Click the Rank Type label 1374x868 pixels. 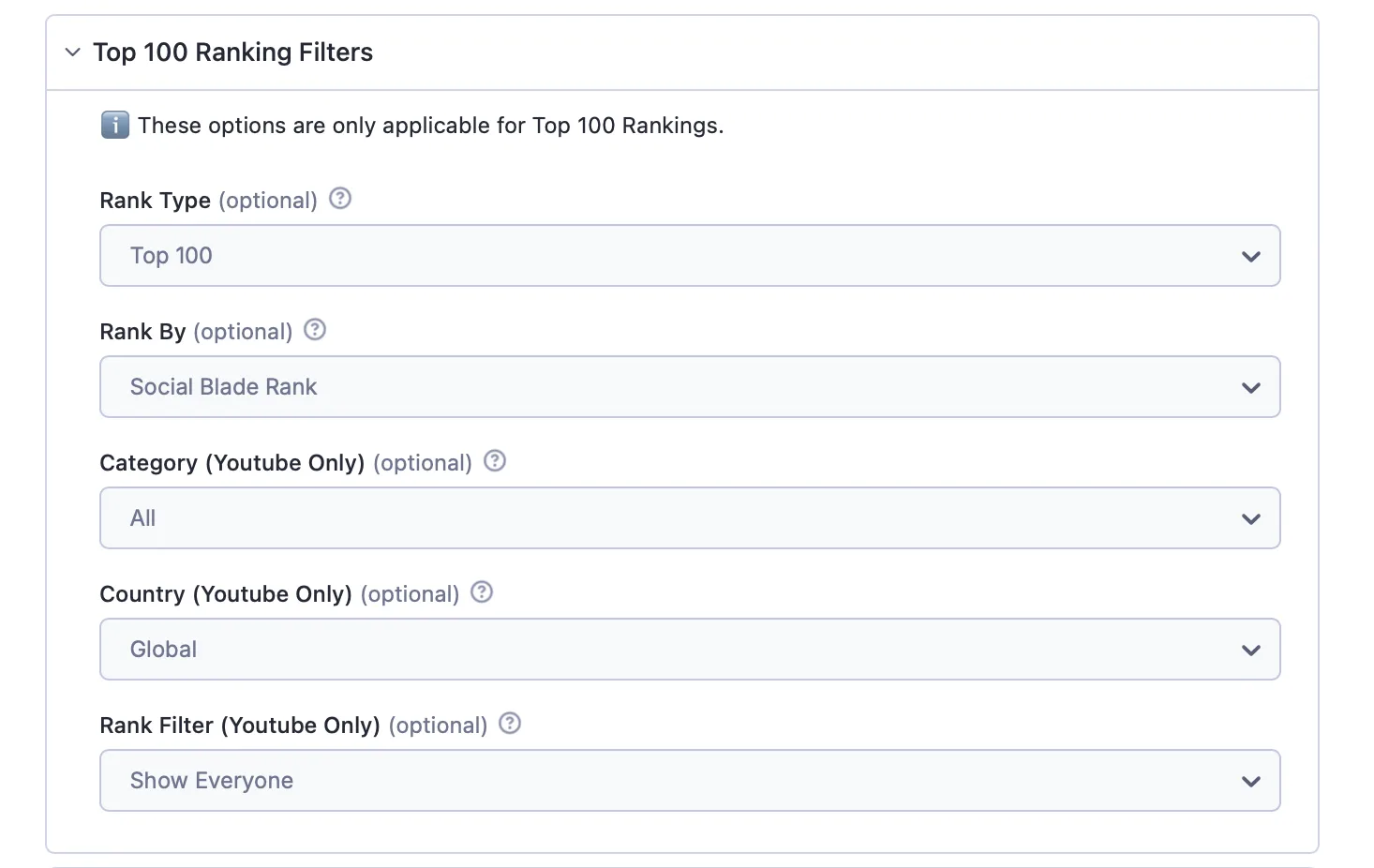(156, 201)
